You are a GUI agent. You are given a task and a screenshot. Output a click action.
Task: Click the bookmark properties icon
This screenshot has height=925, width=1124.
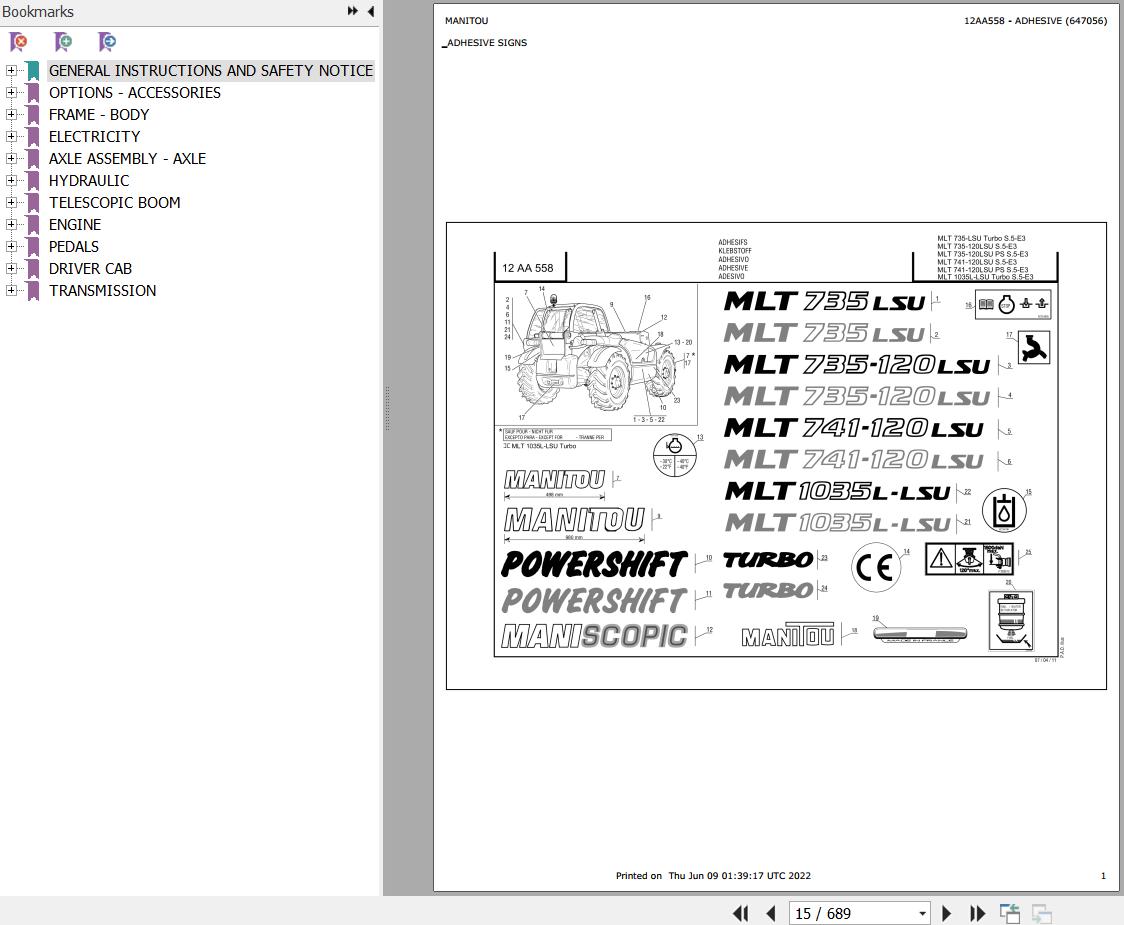coord(107,42)
